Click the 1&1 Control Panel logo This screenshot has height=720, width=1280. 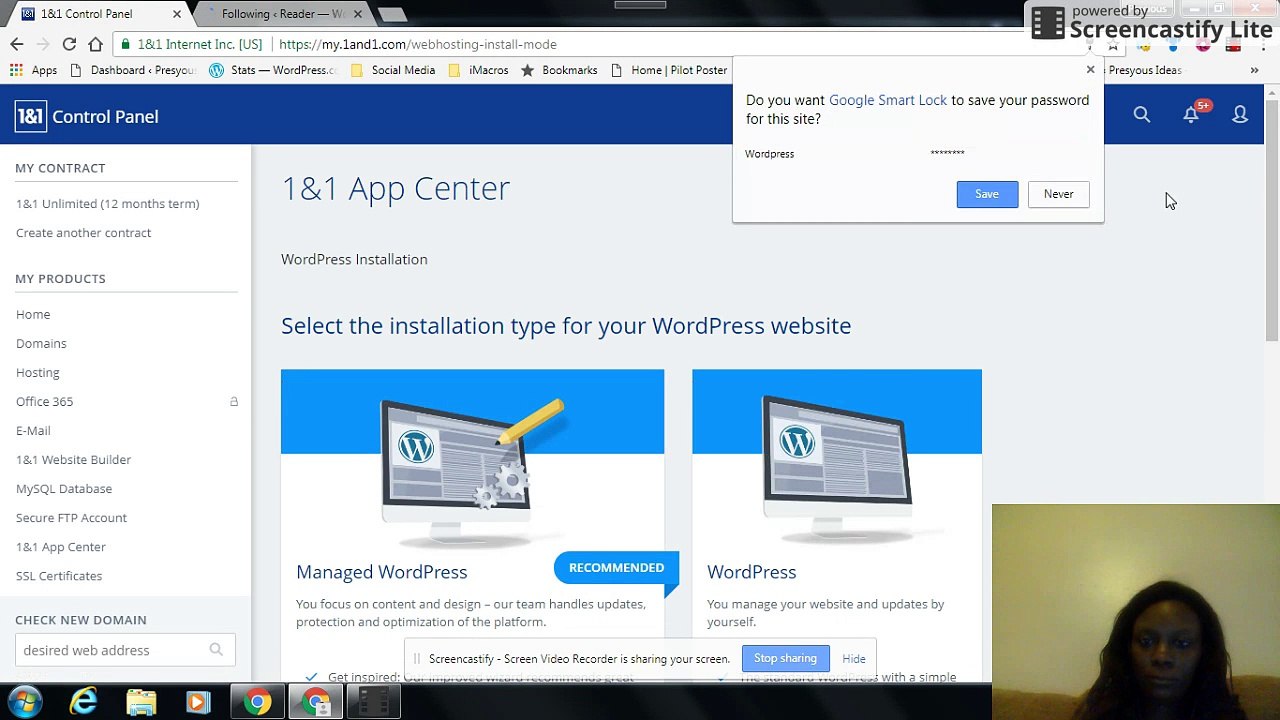click(87, 117)
